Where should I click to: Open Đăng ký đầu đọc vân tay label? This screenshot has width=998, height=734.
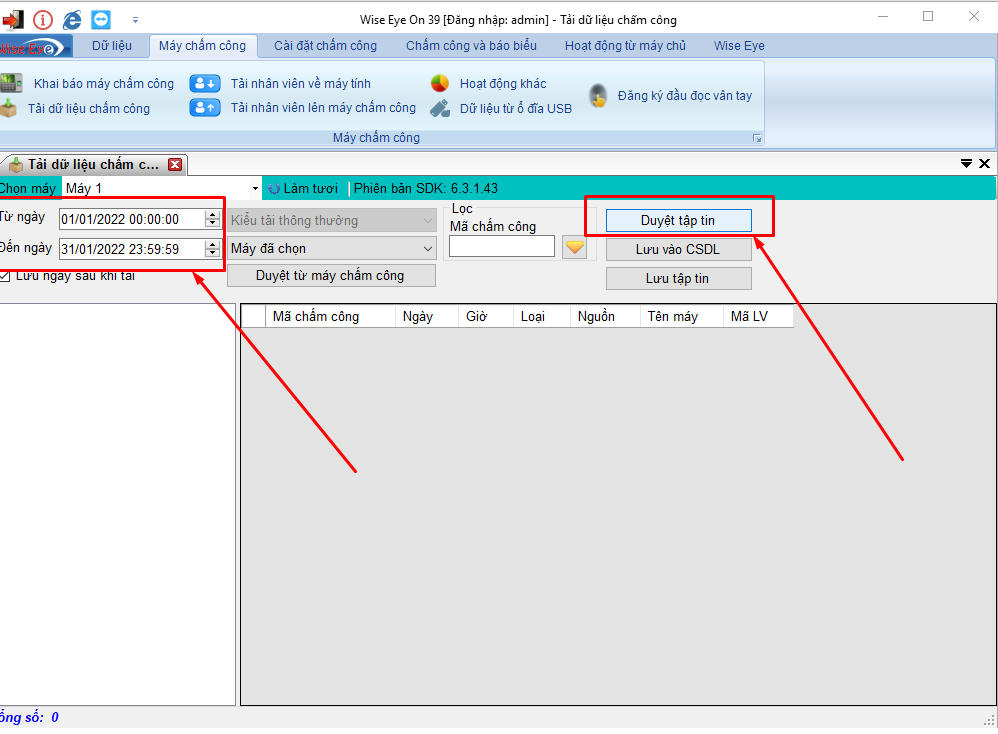pos(685,95)
